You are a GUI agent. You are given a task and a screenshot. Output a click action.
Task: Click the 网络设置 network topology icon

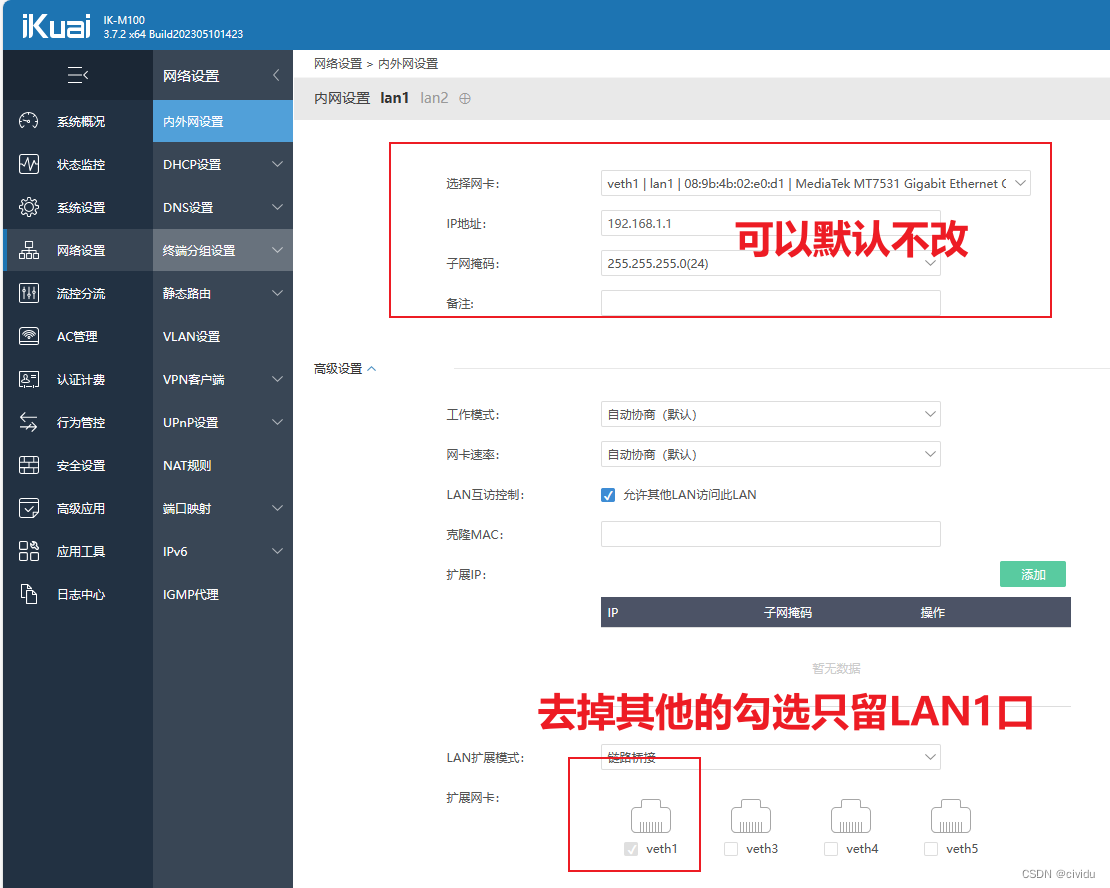click(28, 250)
